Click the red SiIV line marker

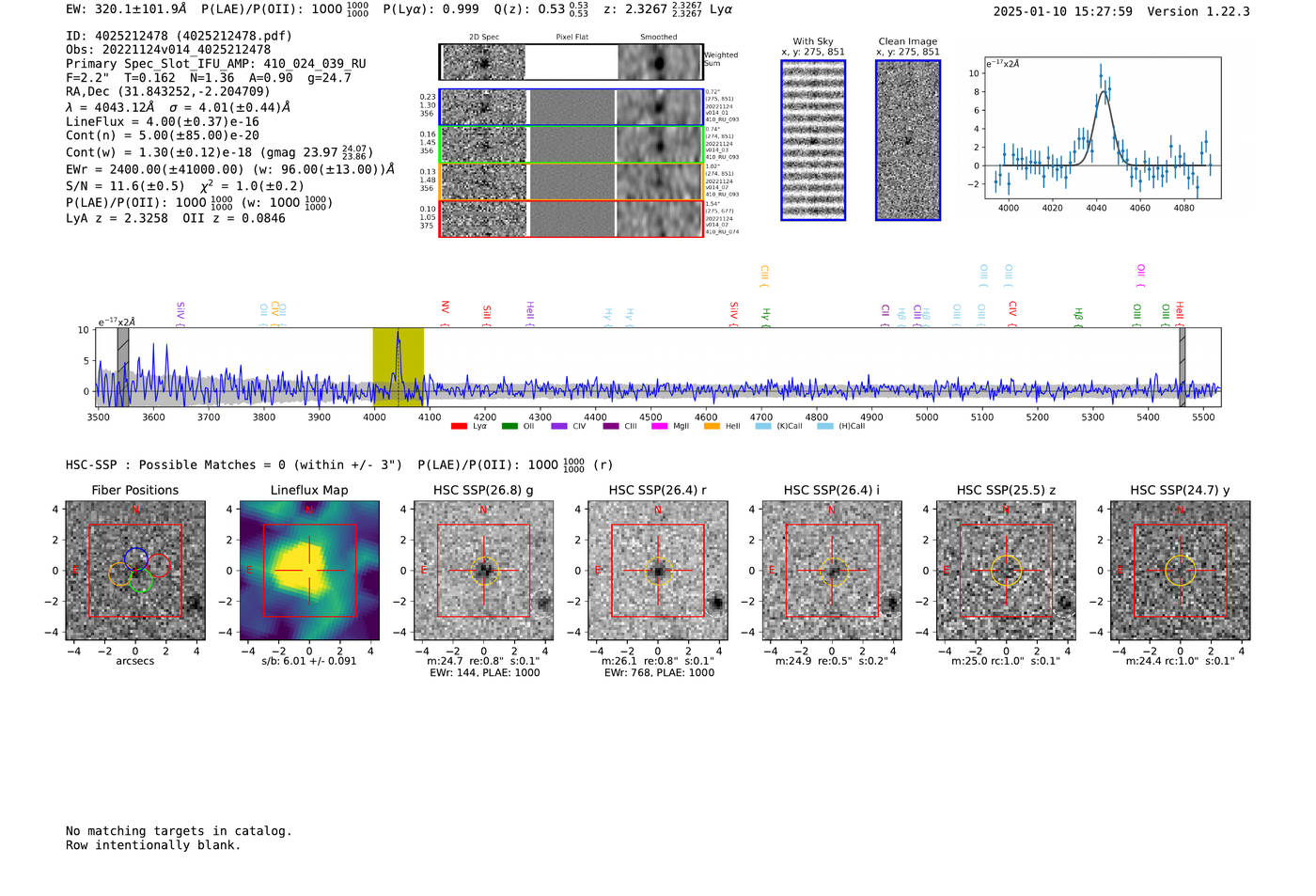pos(734,313)
